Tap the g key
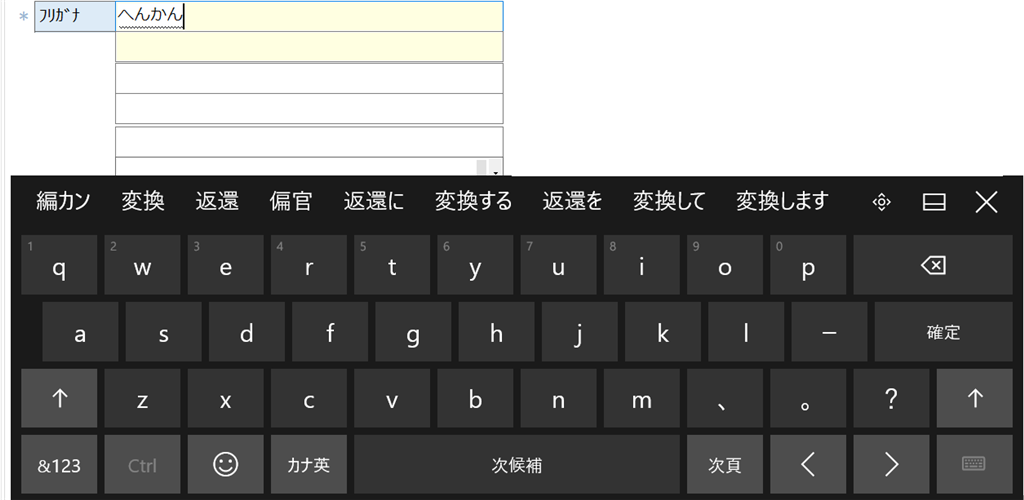The width and height of the screenshot is (1024, 500). (413, 332)
